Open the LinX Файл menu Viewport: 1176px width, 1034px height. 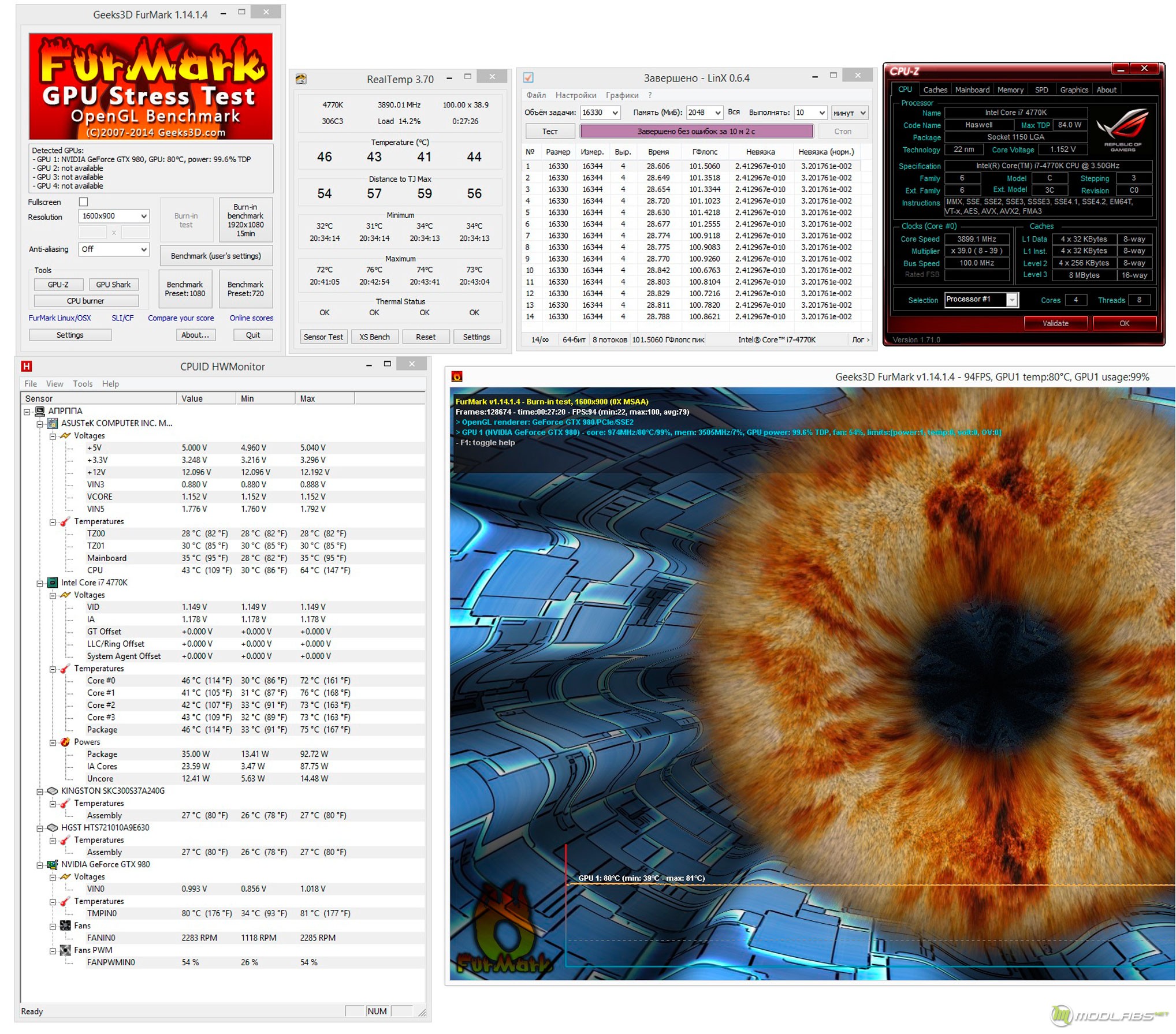(536, 95)
